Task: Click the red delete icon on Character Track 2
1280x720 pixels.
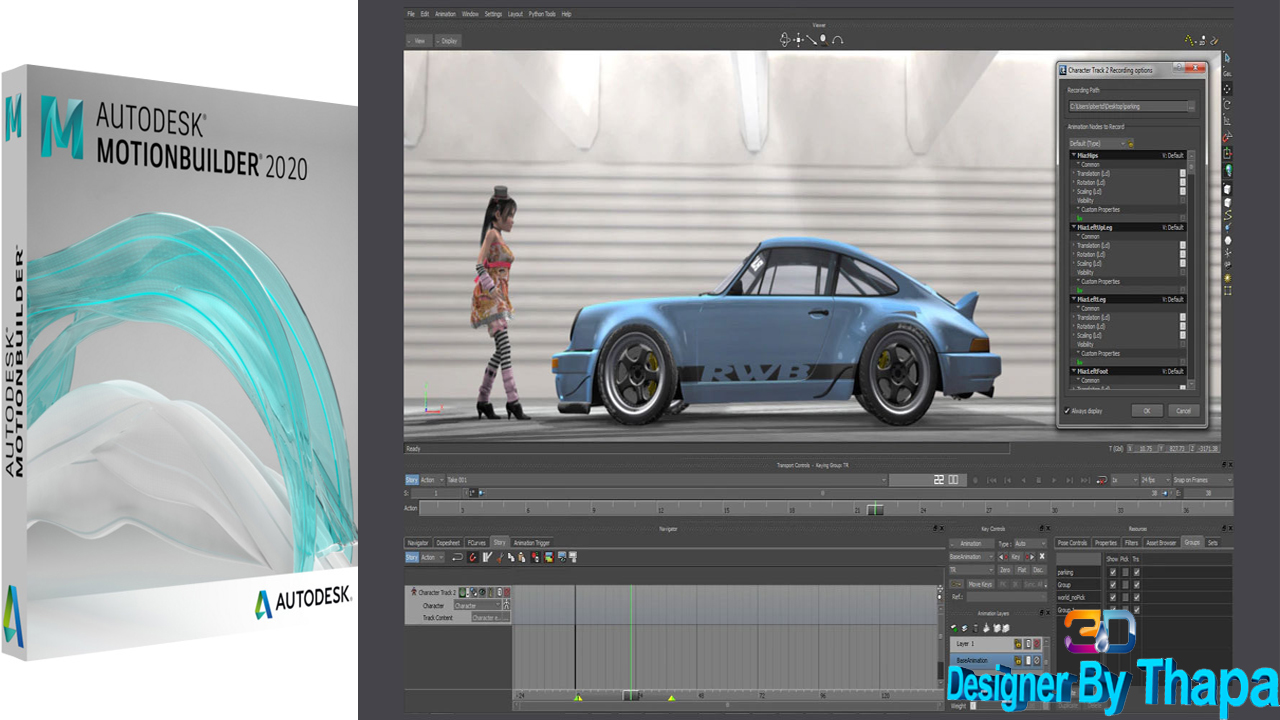Action: [506, 592]
